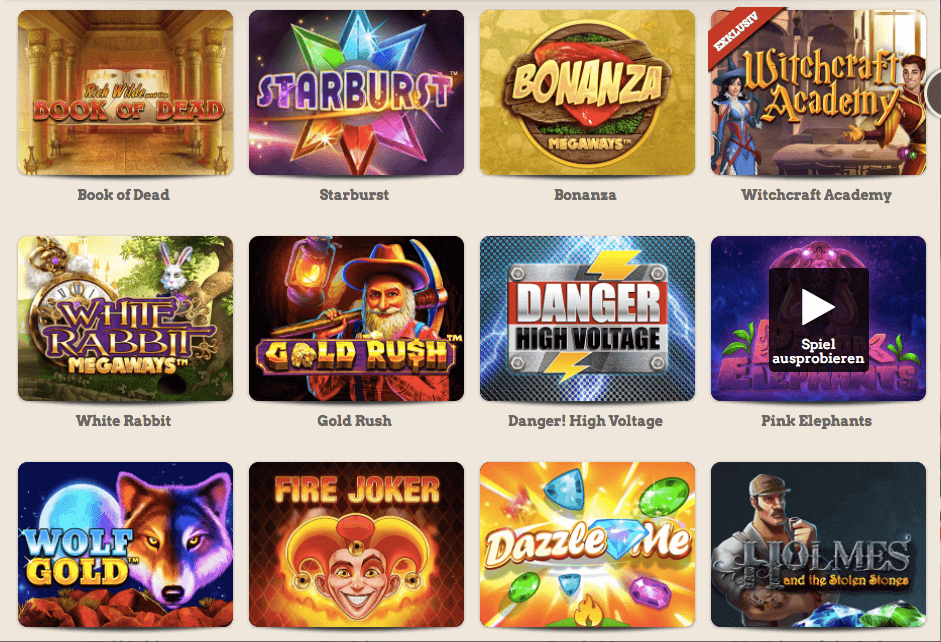
Task: Open the White Rabbit Megaways tile
Action: (125, 319)
